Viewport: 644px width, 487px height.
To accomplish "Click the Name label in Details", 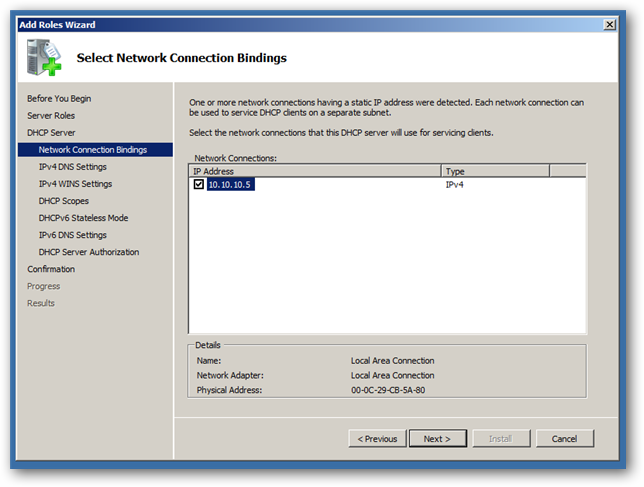I will [209, 361].
